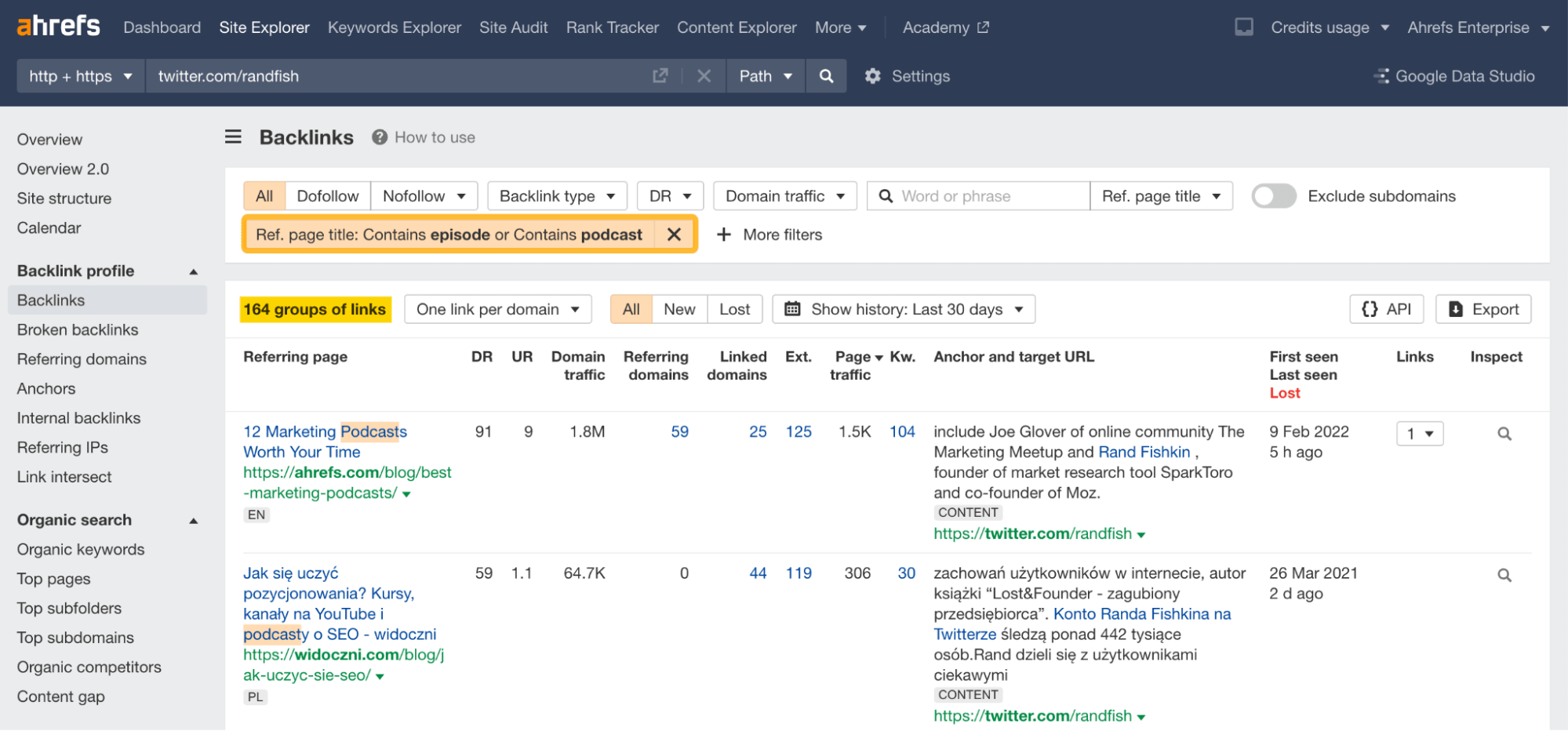Run the search with the magnifier icon
The width and height of the screenshot is (1568, 731).
tap(825, 75)
